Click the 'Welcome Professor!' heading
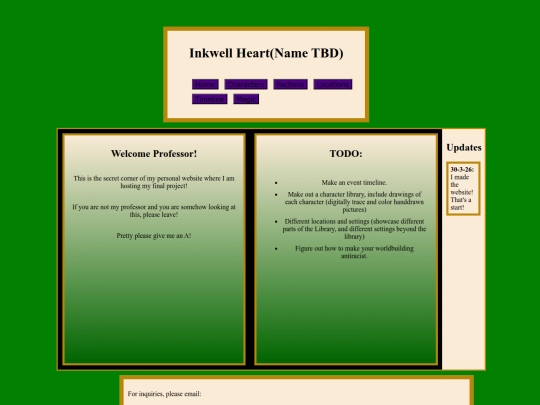Image resolution: width=540 pixels, height=405 pixels. (154, 154)
